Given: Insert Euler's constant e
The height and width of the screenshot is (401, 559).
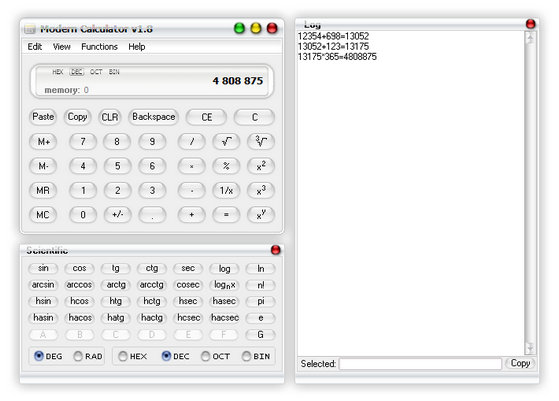Looking at the screenshot, I should coord(261,318).
